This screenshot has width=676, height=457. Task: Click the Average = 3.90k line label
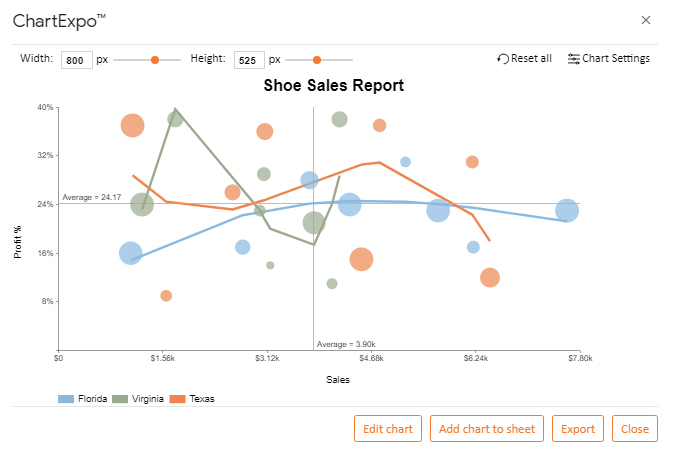click(x=346, y=344)
